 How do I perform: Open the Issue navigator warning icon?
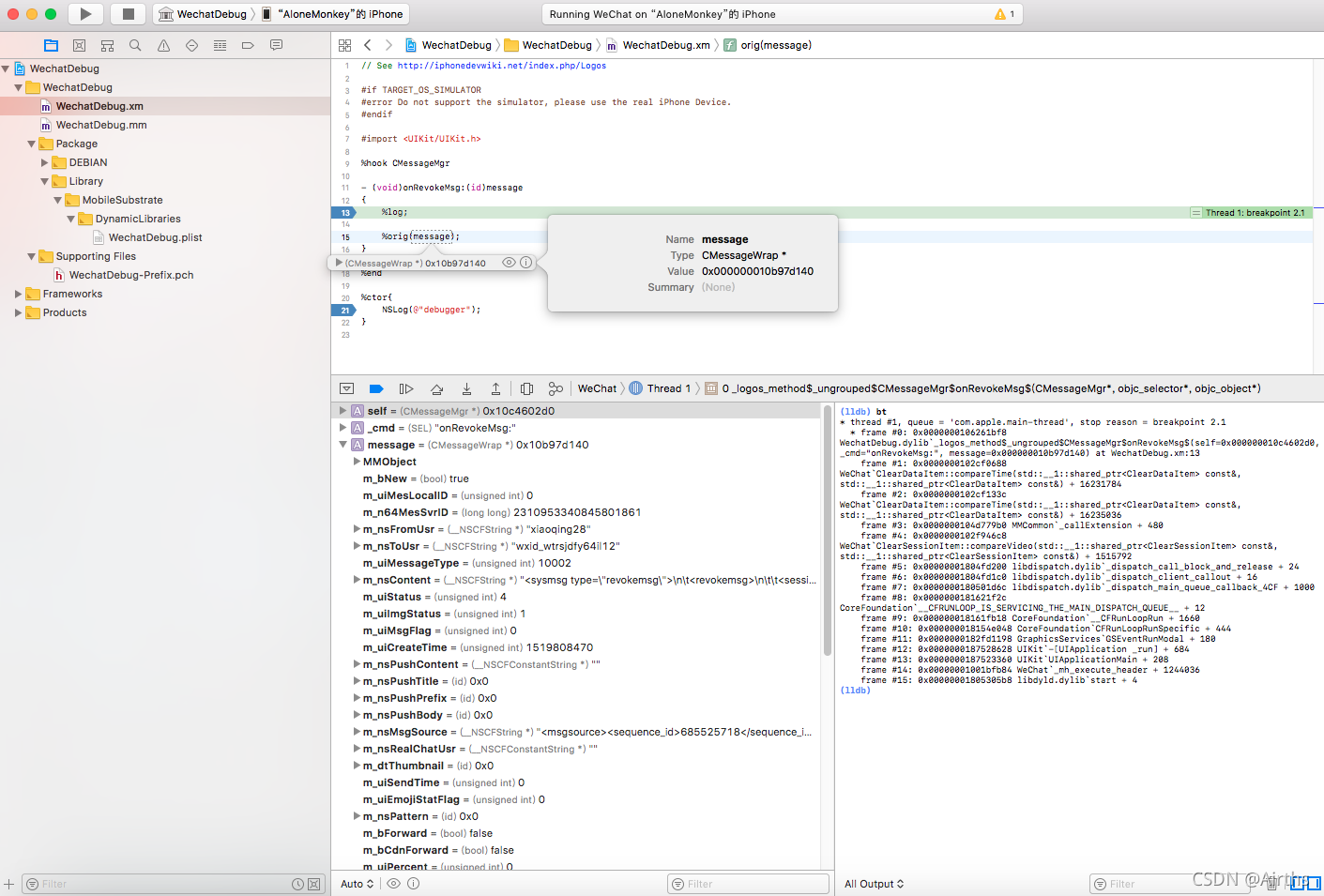[163, 45]
